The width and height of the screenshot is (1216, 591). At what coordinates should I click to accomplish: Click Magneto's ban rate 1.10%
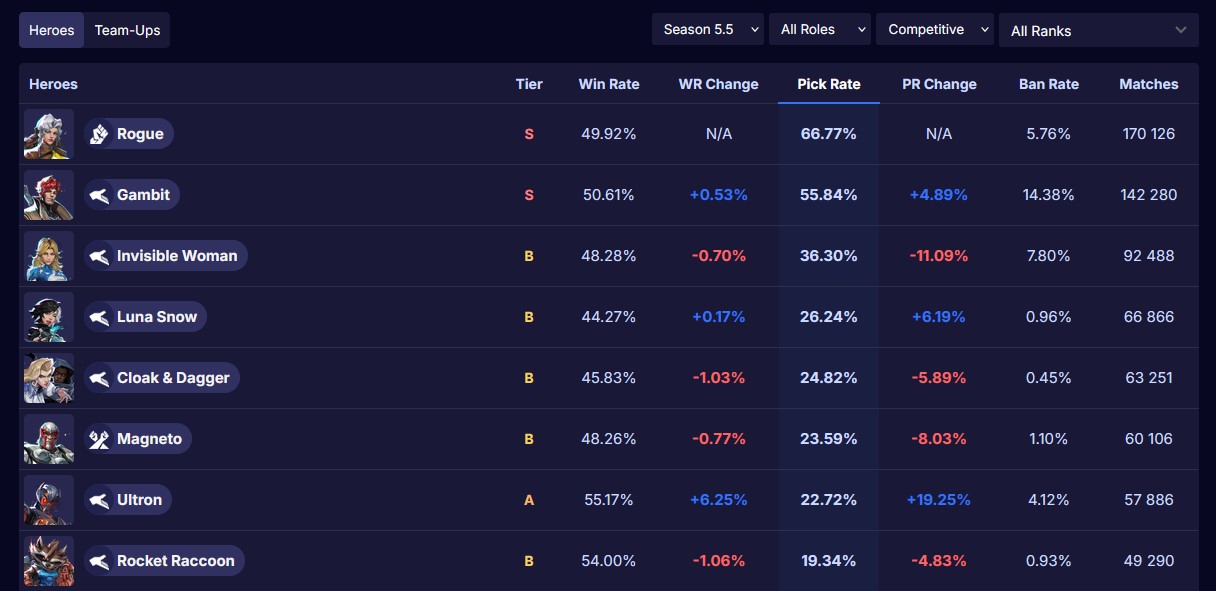coord(1049,439)
